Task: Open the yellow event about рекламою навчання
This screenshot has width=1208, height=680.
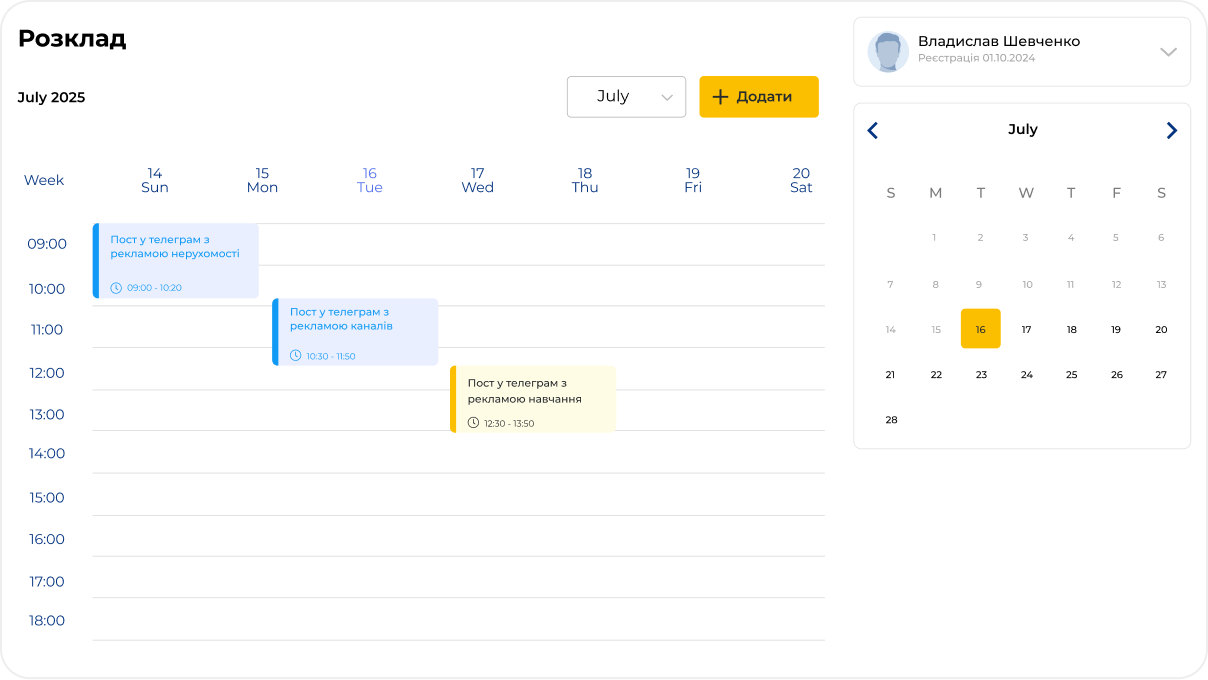Action: pos(534,398)
